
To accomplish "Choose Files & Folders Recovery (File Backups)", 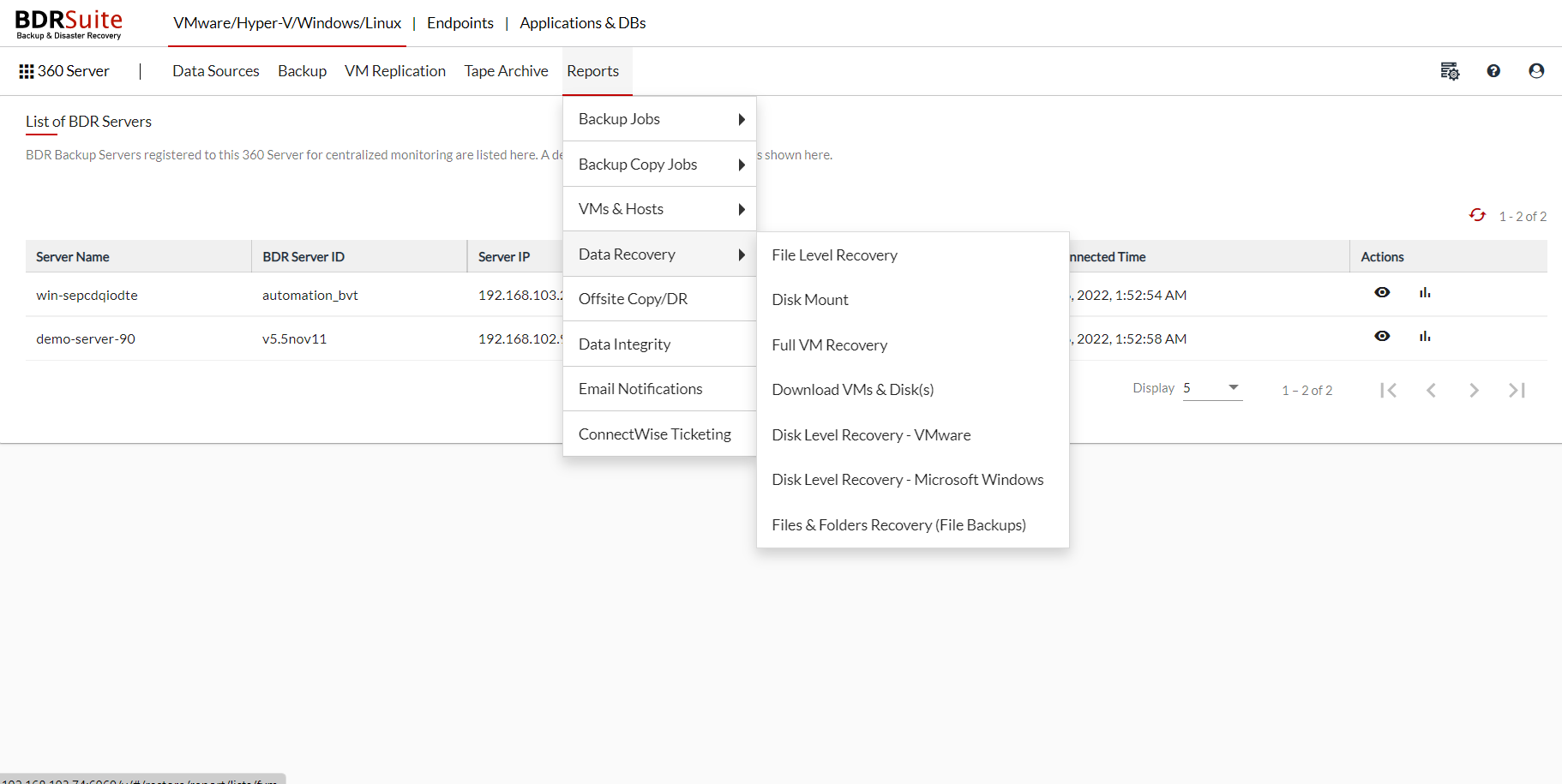I will tap(913, 525).
